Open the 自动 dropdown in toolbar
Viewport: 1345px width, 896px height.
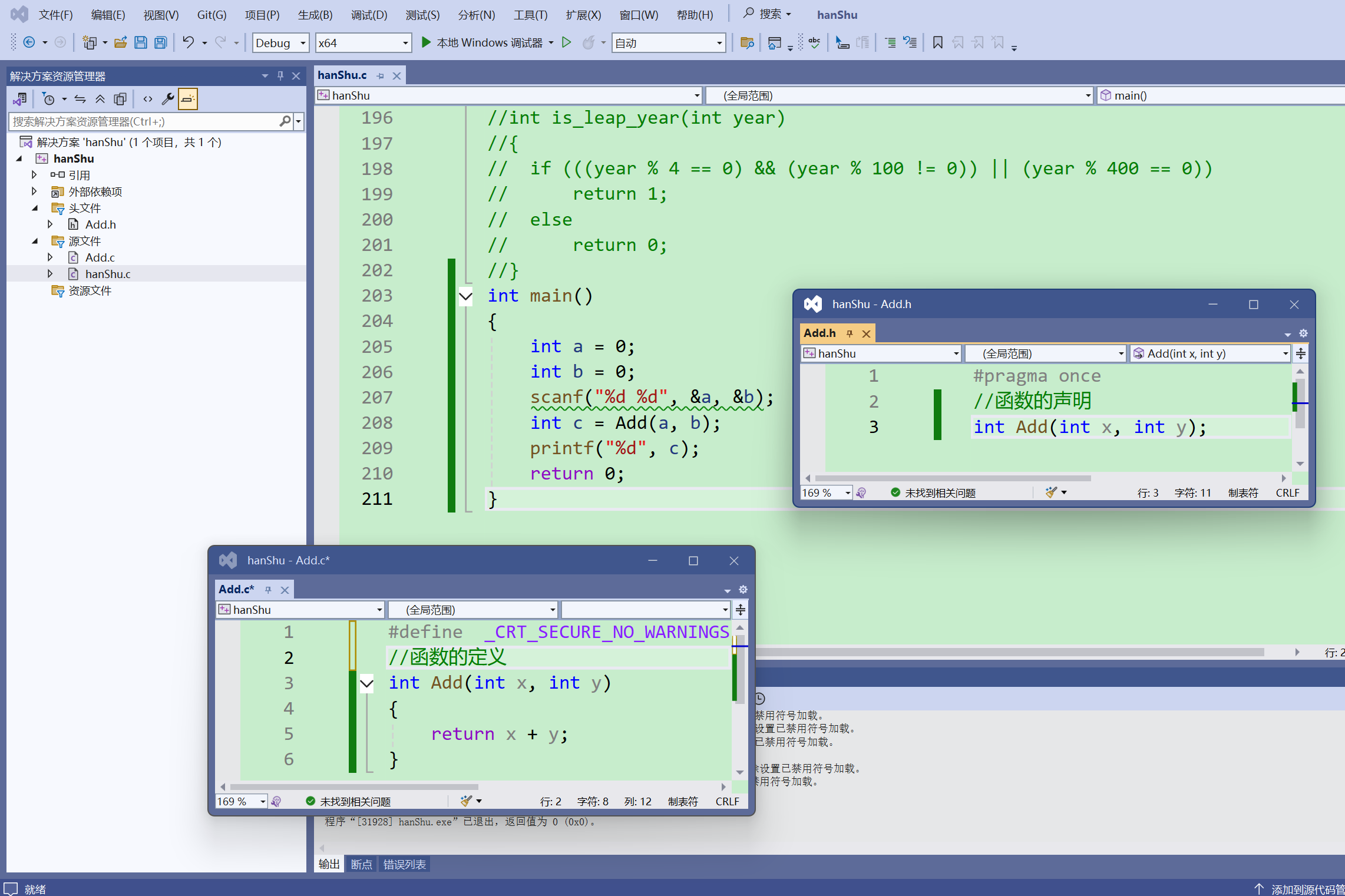pos(668,43)
